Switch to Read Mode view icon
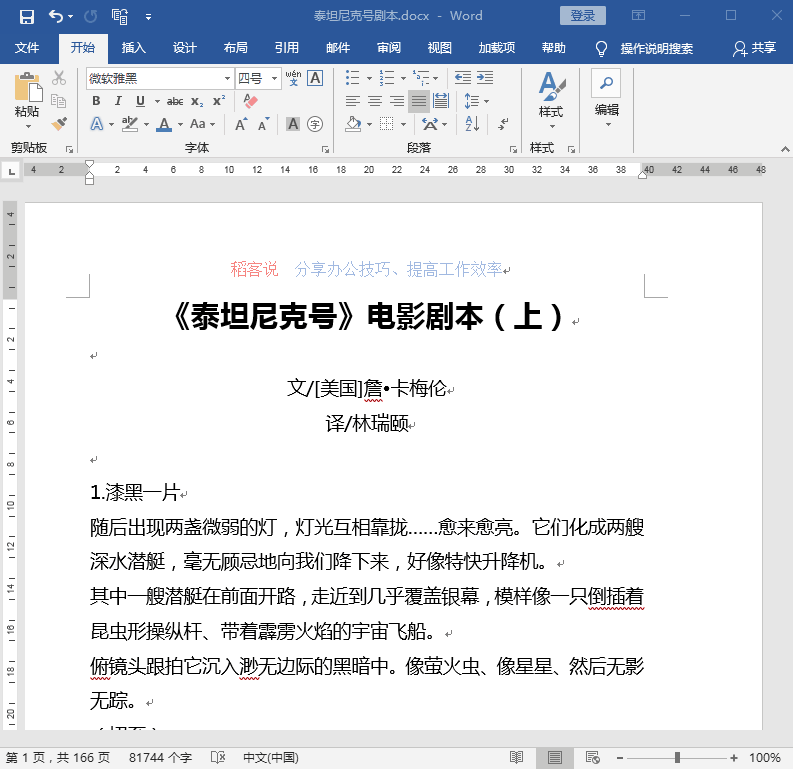 pos(516,757)
